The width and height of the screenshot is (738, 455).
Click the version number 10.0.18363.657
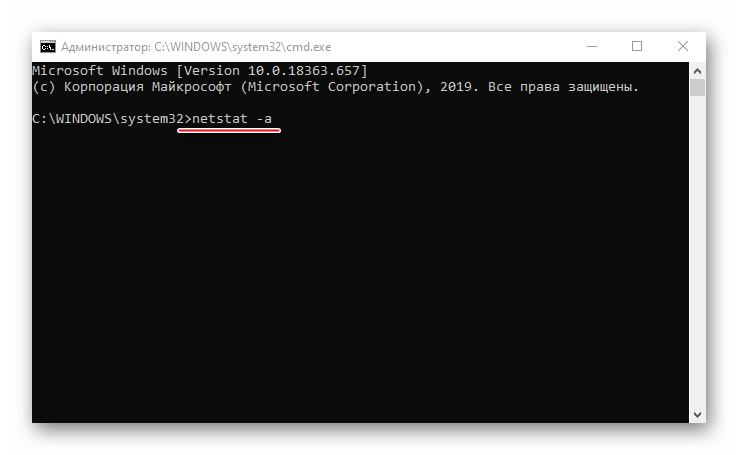point(304,71)
